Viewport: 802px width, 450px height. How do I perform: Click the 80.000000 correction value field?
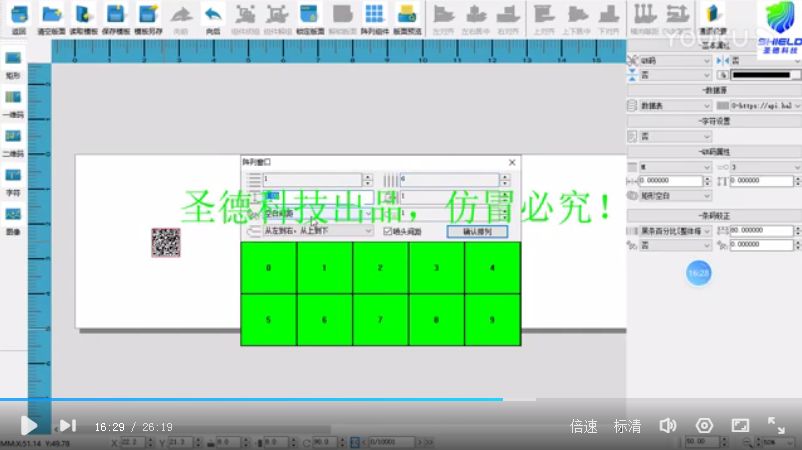point(762,231)
